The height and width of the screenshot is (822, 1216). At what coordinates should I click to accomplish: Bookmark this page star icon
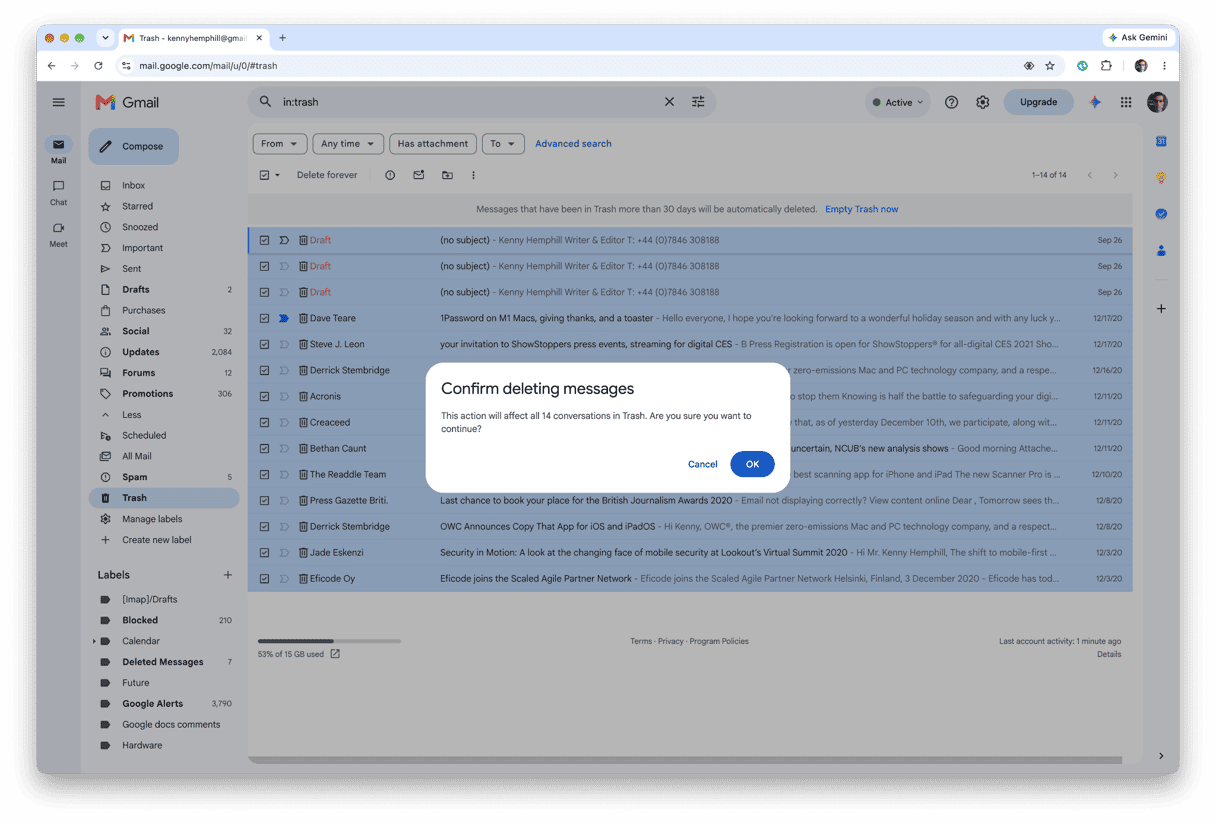[x=1050, y=65]
